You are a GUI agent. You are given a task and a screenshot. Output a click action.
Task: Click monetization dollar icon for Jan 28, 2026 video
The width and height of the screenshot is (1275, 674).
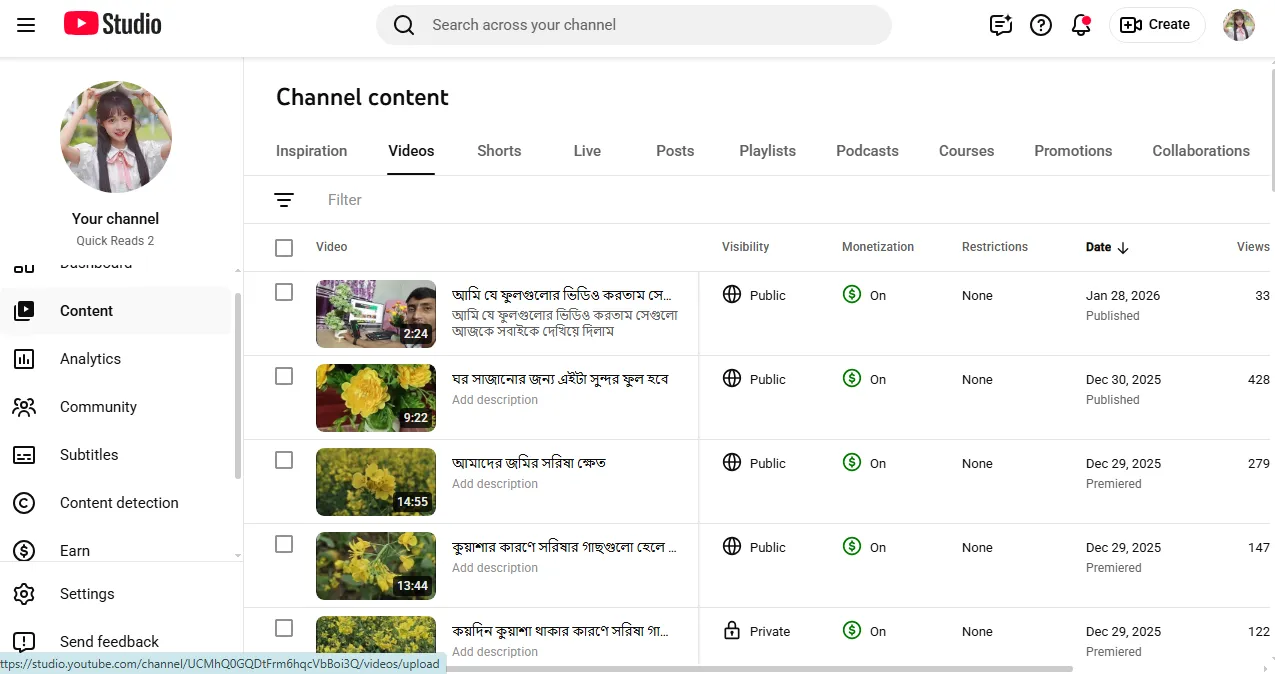(x=852, y=294)
